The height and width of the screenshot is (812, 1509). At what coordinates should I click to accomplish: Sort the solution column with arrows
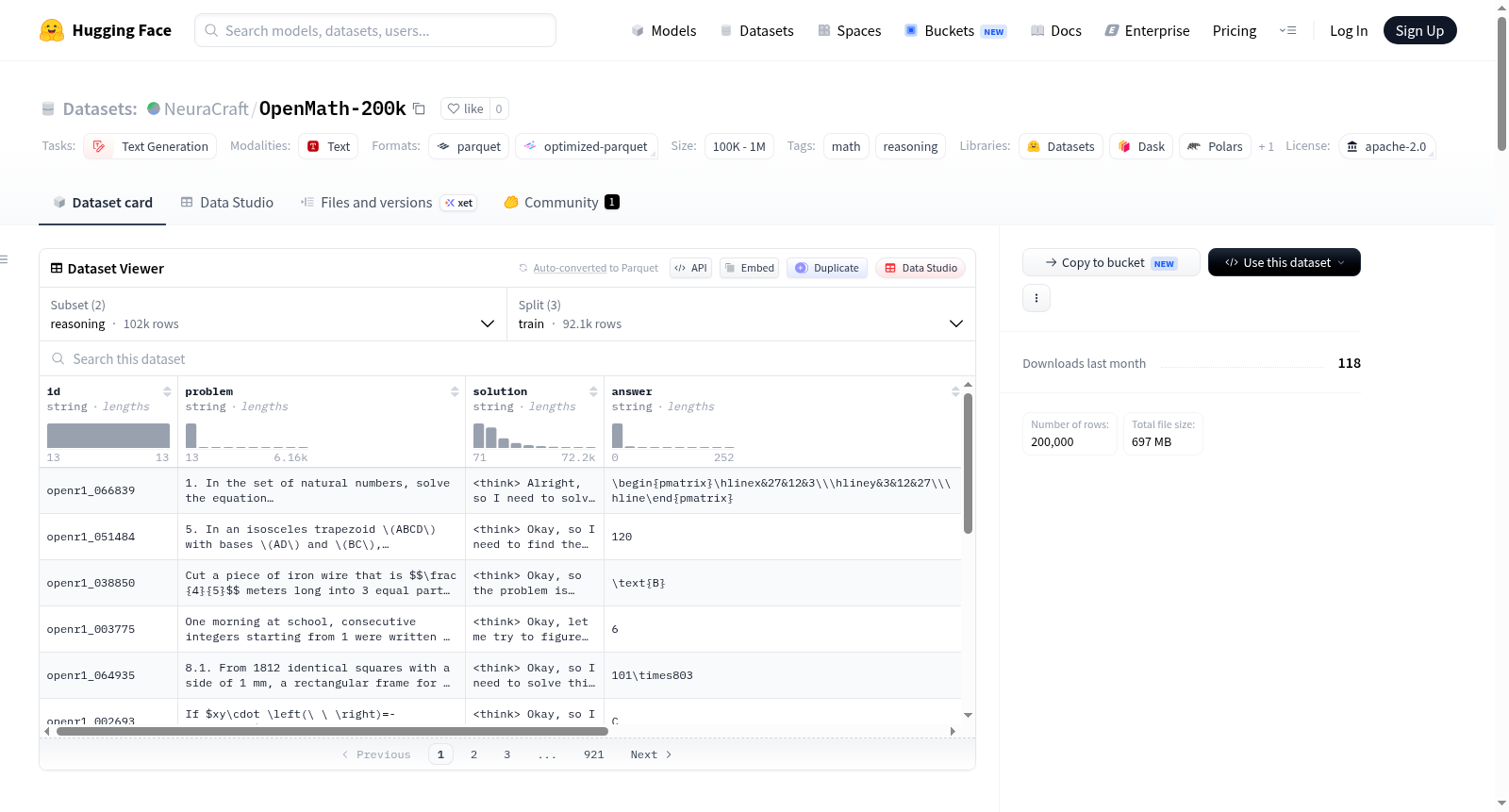(x=593, y=391)
